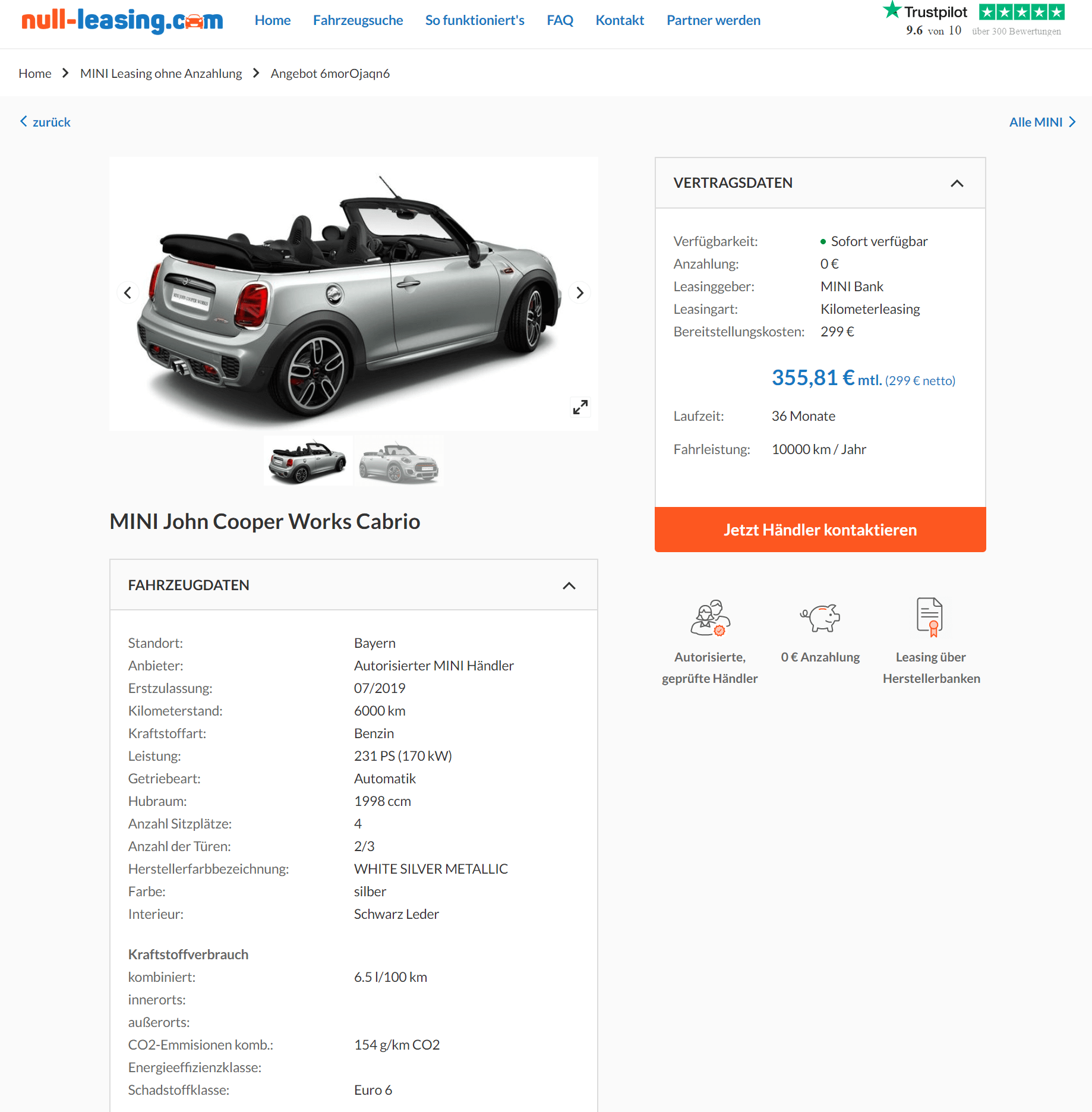The image size is (1092, 1112).
Task: Select the front-view car thumbnail
Action: pos(399,461)
